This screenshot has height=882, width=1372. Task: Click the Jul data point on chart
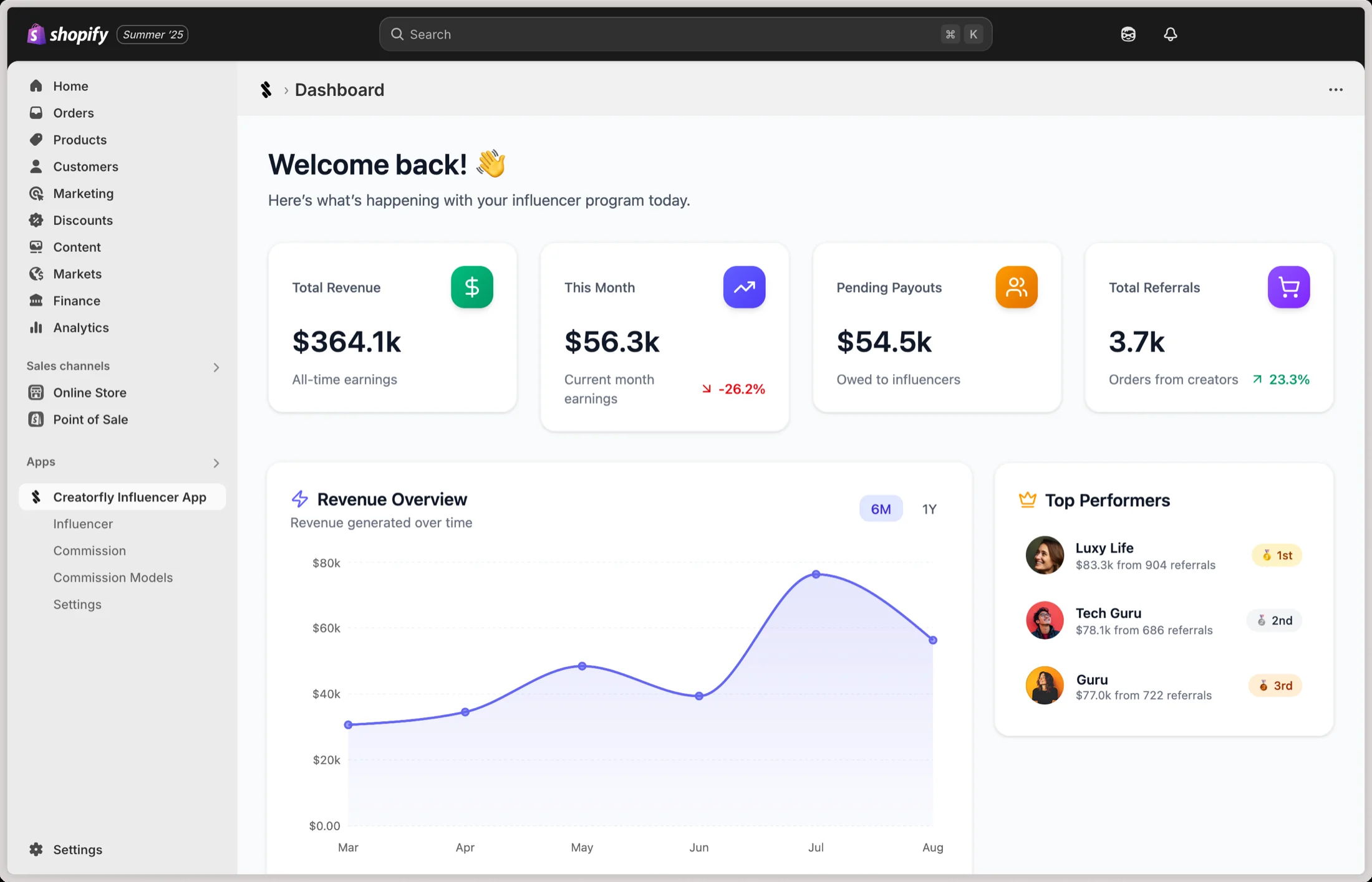coord(816,574)
